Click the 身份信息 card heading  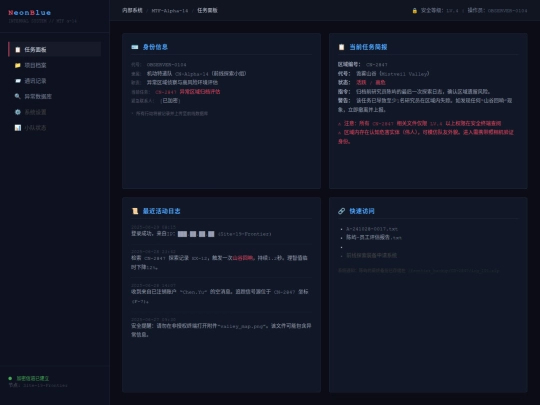pos(155,47)
